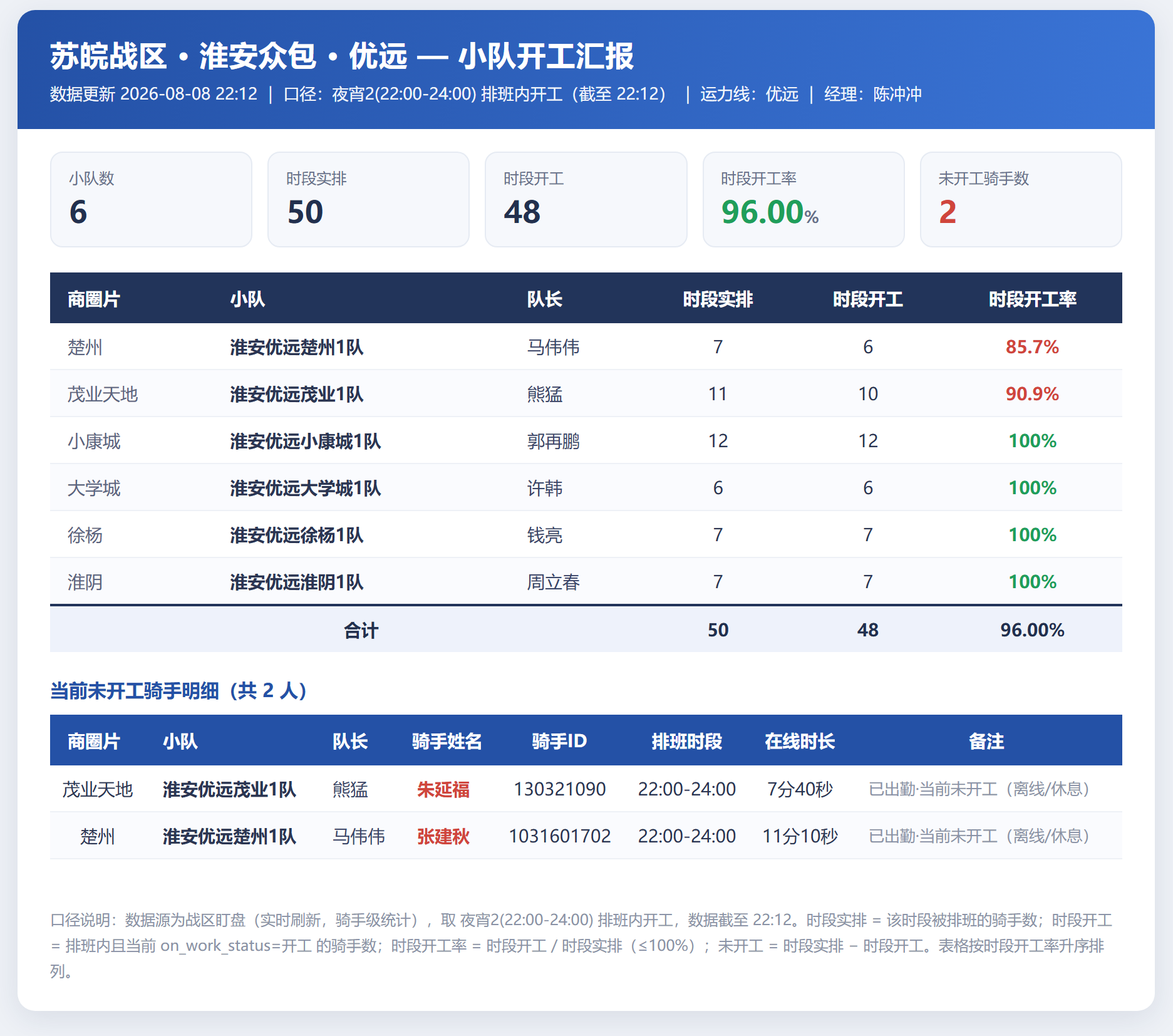Click the report title 小队开工汇报
Image resolution: width=1173 pixels, height=1036 pixels.
click(x=545, y=56)
